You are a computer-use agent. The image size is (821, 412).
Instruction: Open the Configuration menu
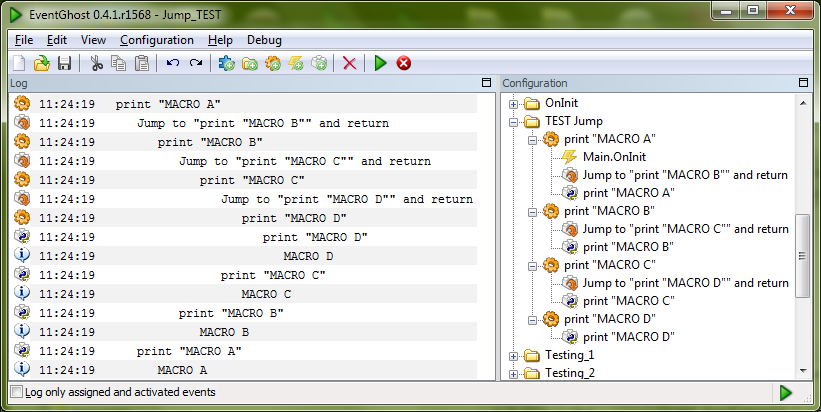tap(157, 40)
